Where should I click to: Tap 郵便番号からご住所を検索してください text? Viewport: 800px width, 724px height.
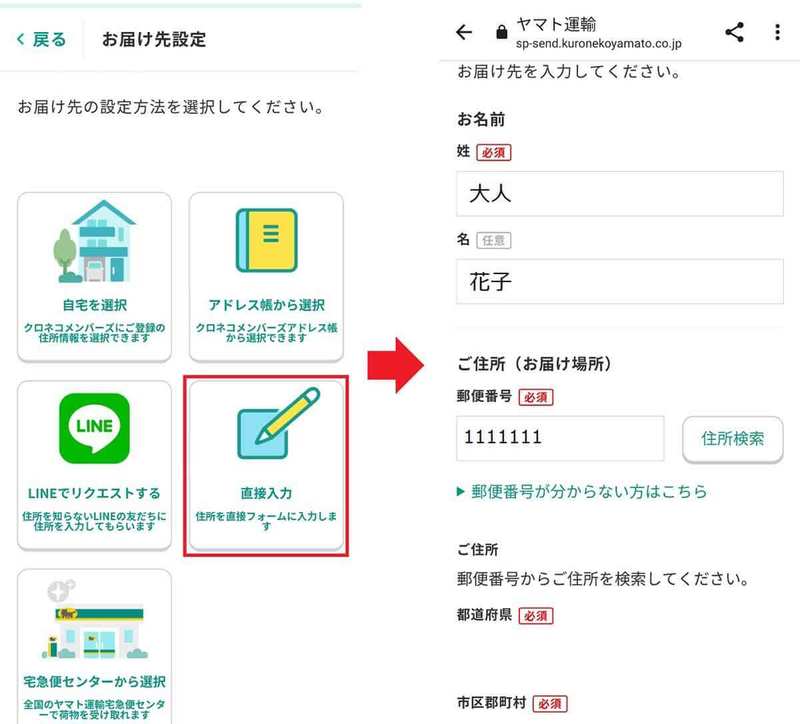pyautogui.click(x=603, y=579)
